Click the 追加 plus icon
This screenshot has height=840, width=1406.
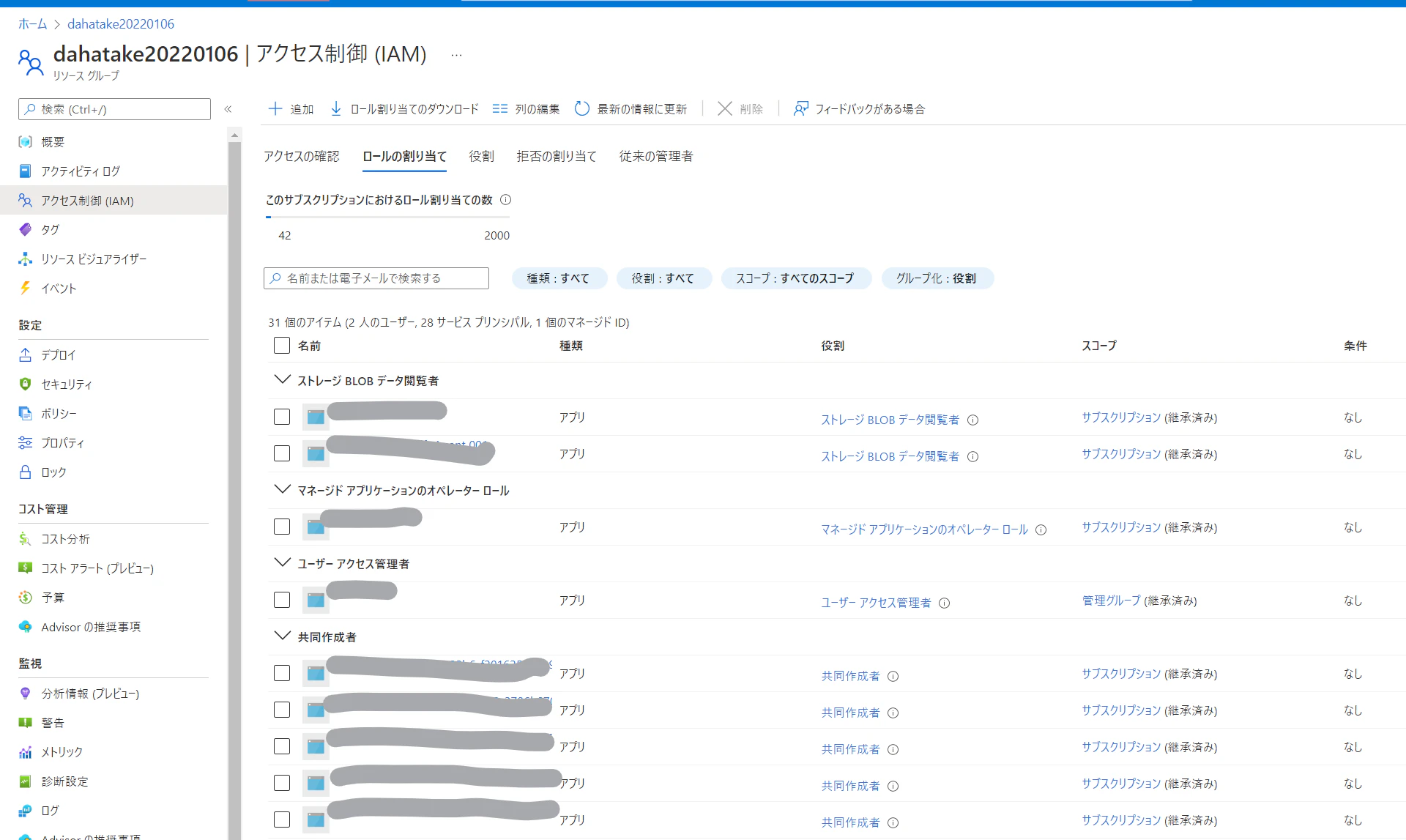pos(275,108)
